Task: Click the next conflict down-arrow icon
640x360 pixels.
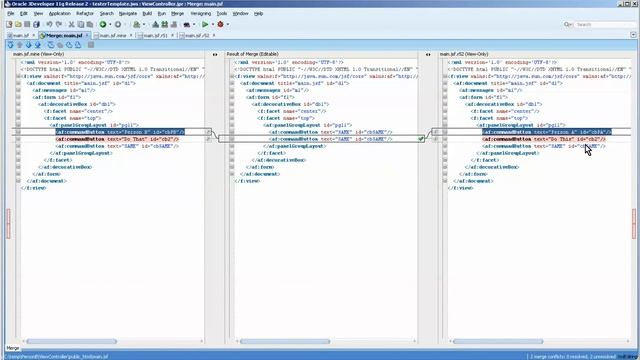Action: [x=29, y=45]
